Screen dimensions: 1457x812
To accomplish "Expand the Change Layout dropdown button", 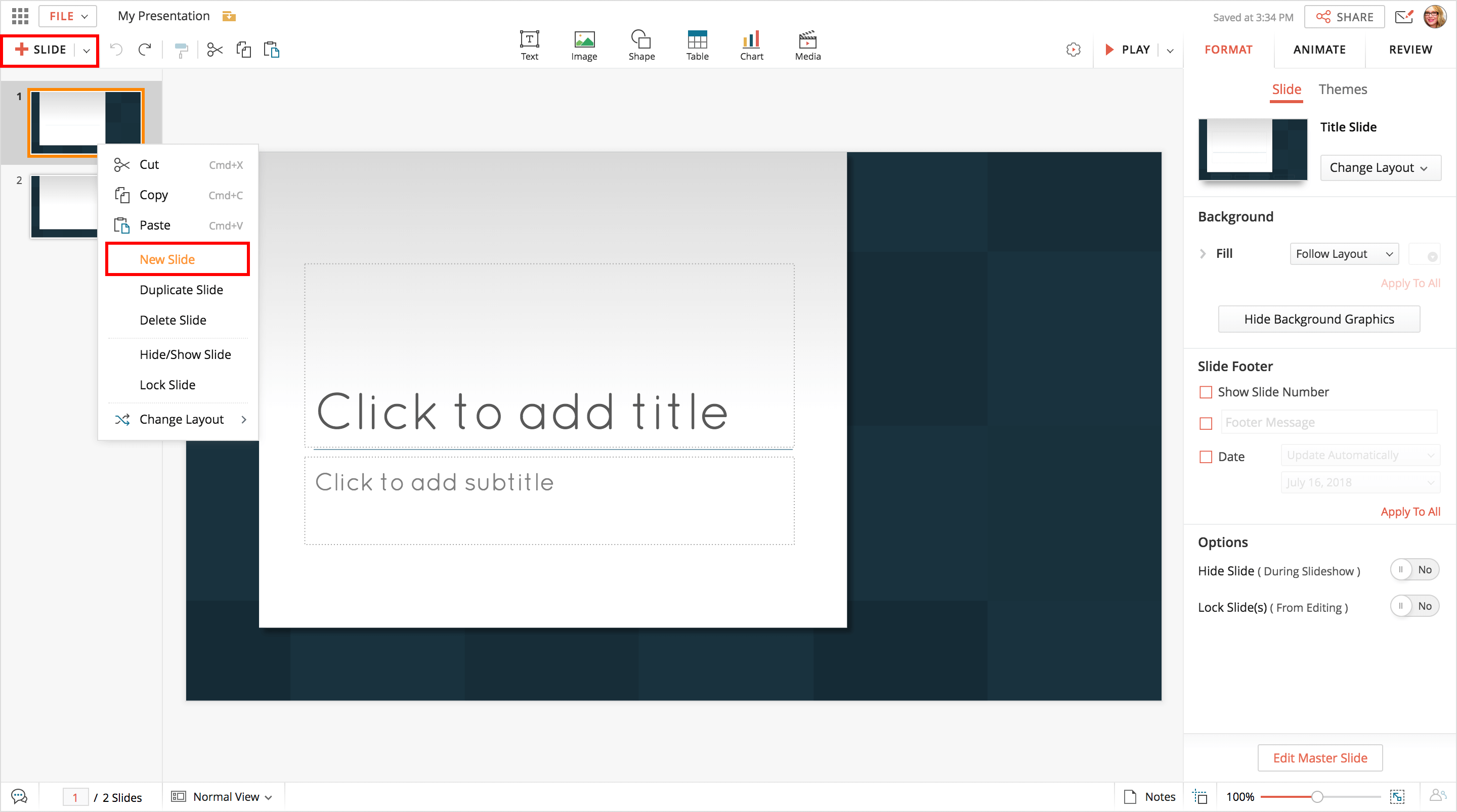I will [1380, 168].
